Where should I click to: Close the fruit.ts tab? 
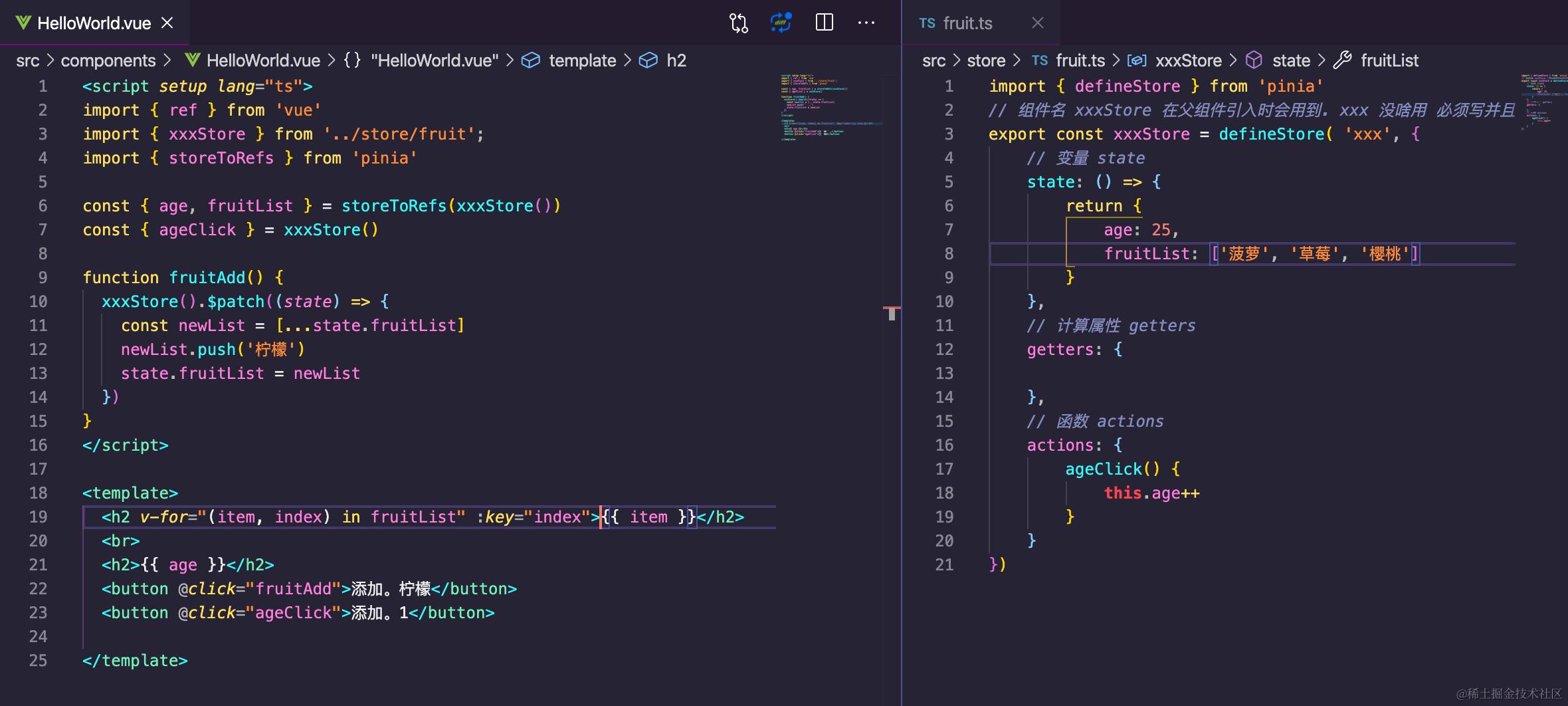point(1038,23)
